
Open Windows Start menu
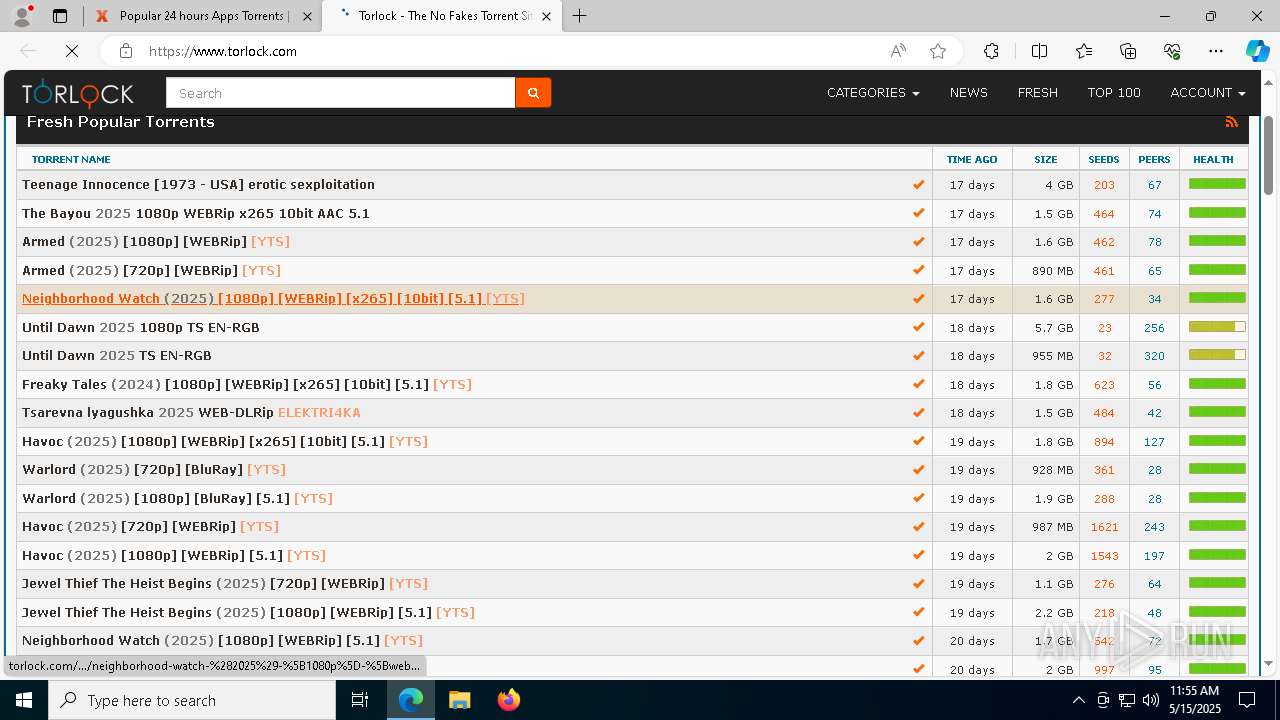23,700
